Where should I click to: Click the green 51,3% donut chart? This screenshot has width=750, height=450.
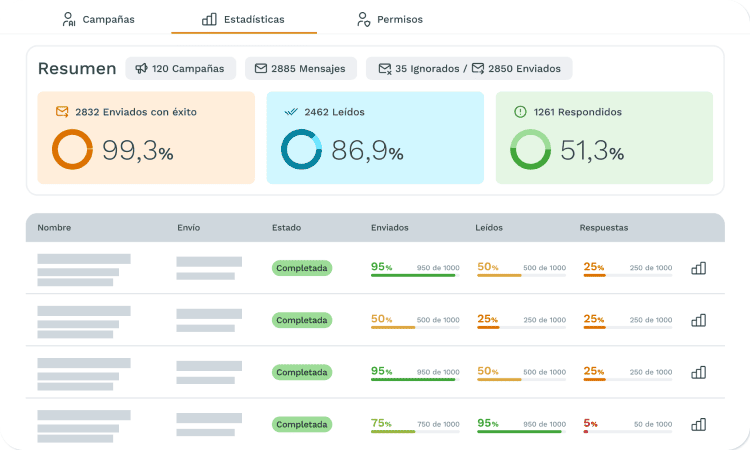(x=530, y=150)
